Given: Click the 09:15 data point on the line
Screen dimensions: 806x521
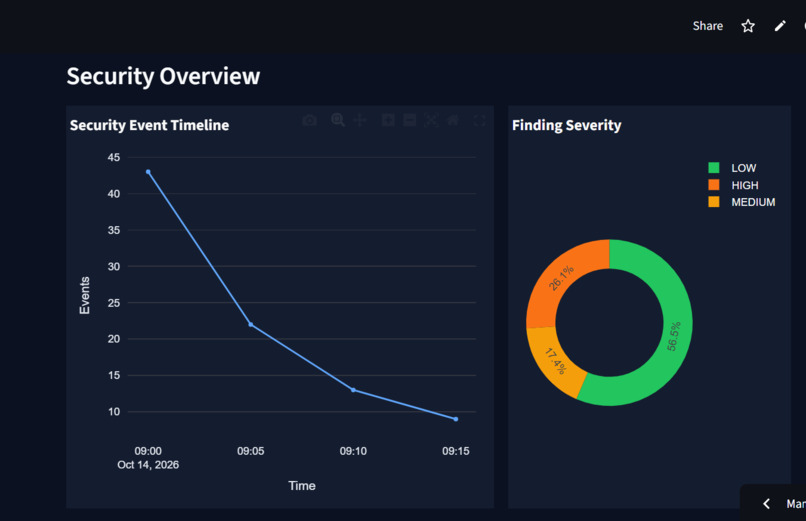Looking at the screenshot, I should [x=456, y=419].
